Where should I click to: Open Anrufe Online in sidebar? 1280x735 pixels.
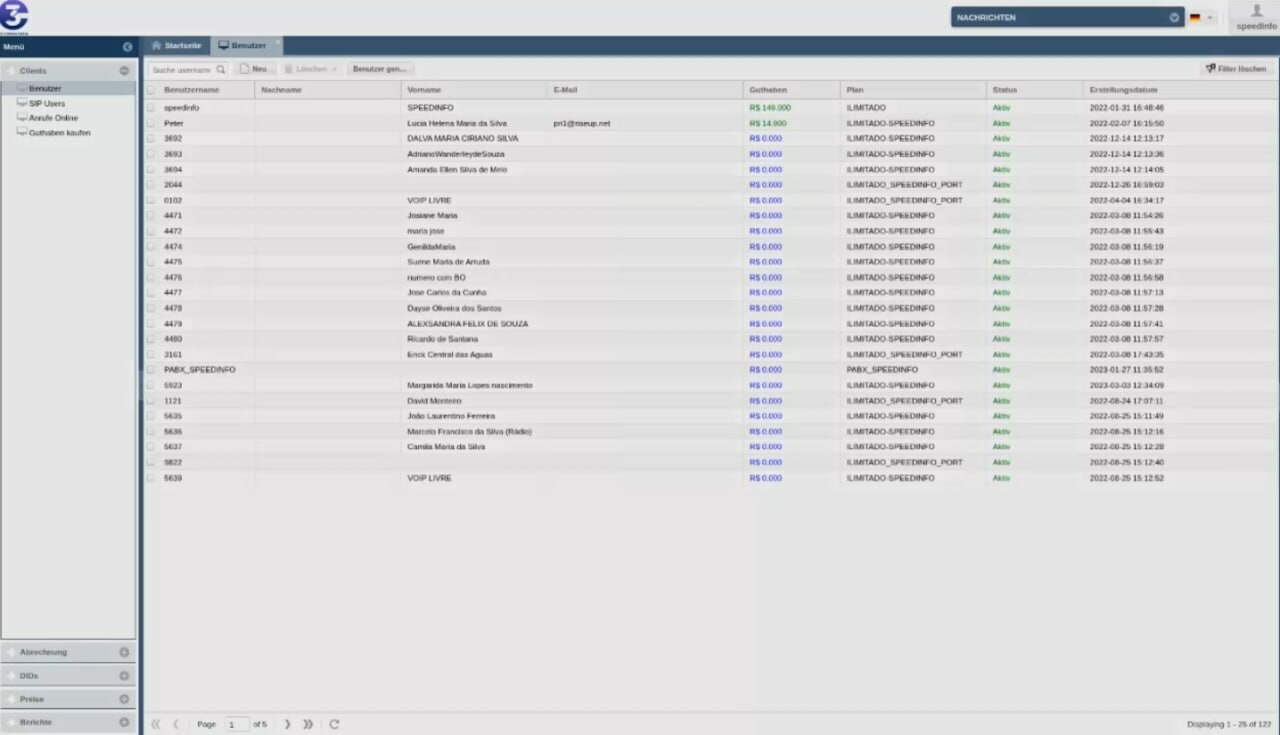(53, 118)
